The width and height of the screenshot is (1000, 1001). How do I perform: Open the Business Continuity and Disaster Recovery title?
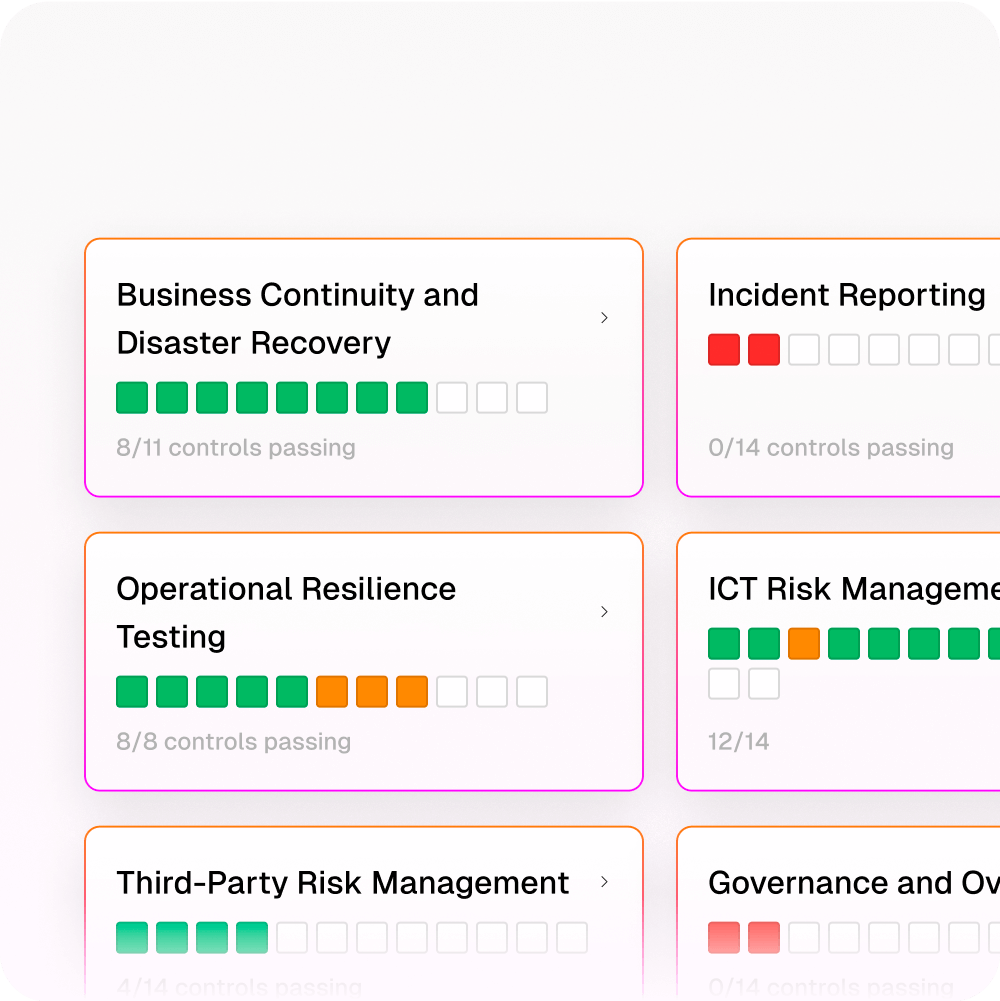point(298,319)
